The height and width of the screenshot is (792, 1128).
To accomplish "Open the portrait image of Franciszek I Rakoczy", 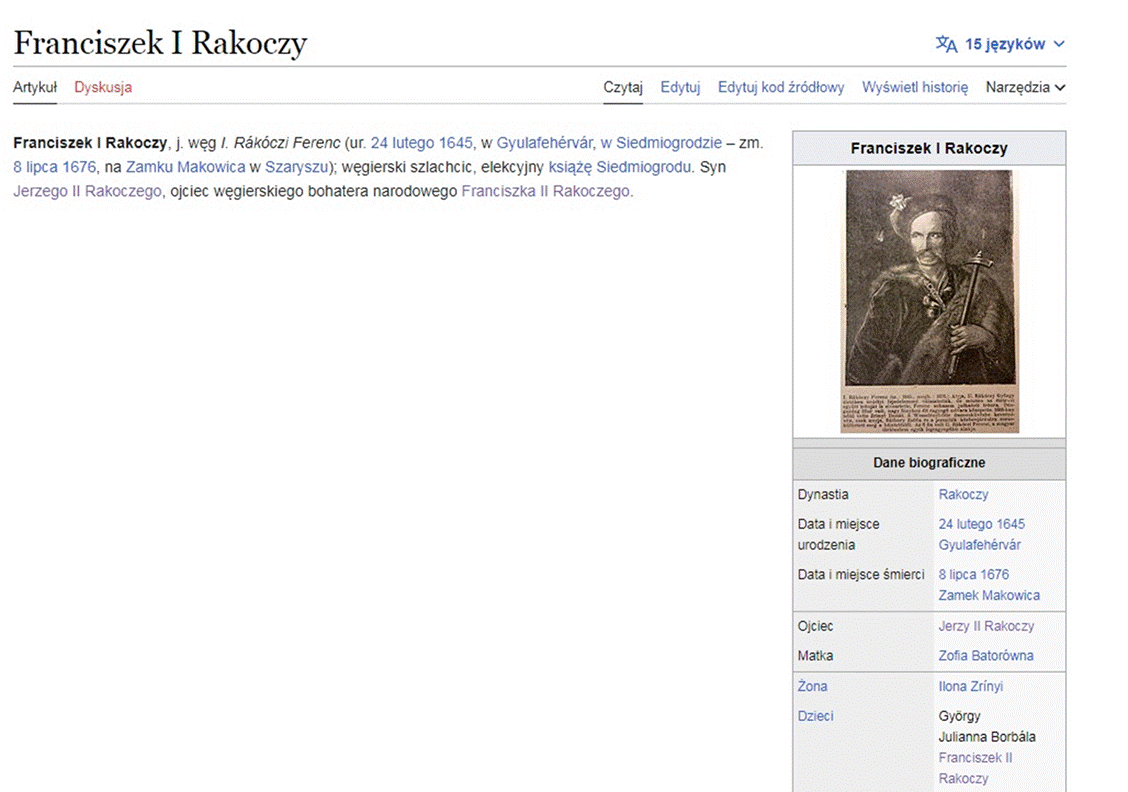I will (929, 301).
